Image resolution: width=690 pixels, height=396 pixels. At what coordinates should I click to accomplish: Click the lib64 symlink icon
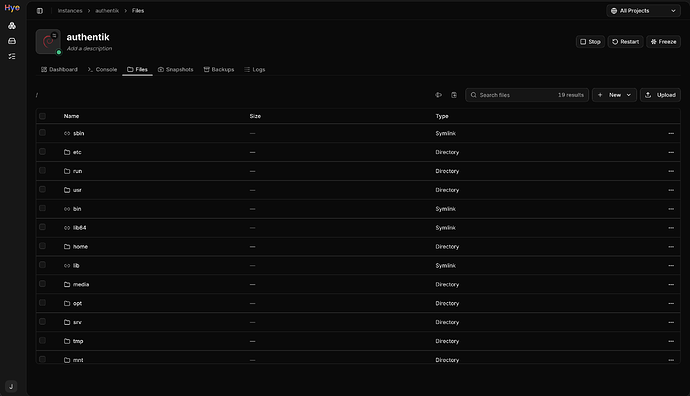pyautogui.click(x=67, y=228)
